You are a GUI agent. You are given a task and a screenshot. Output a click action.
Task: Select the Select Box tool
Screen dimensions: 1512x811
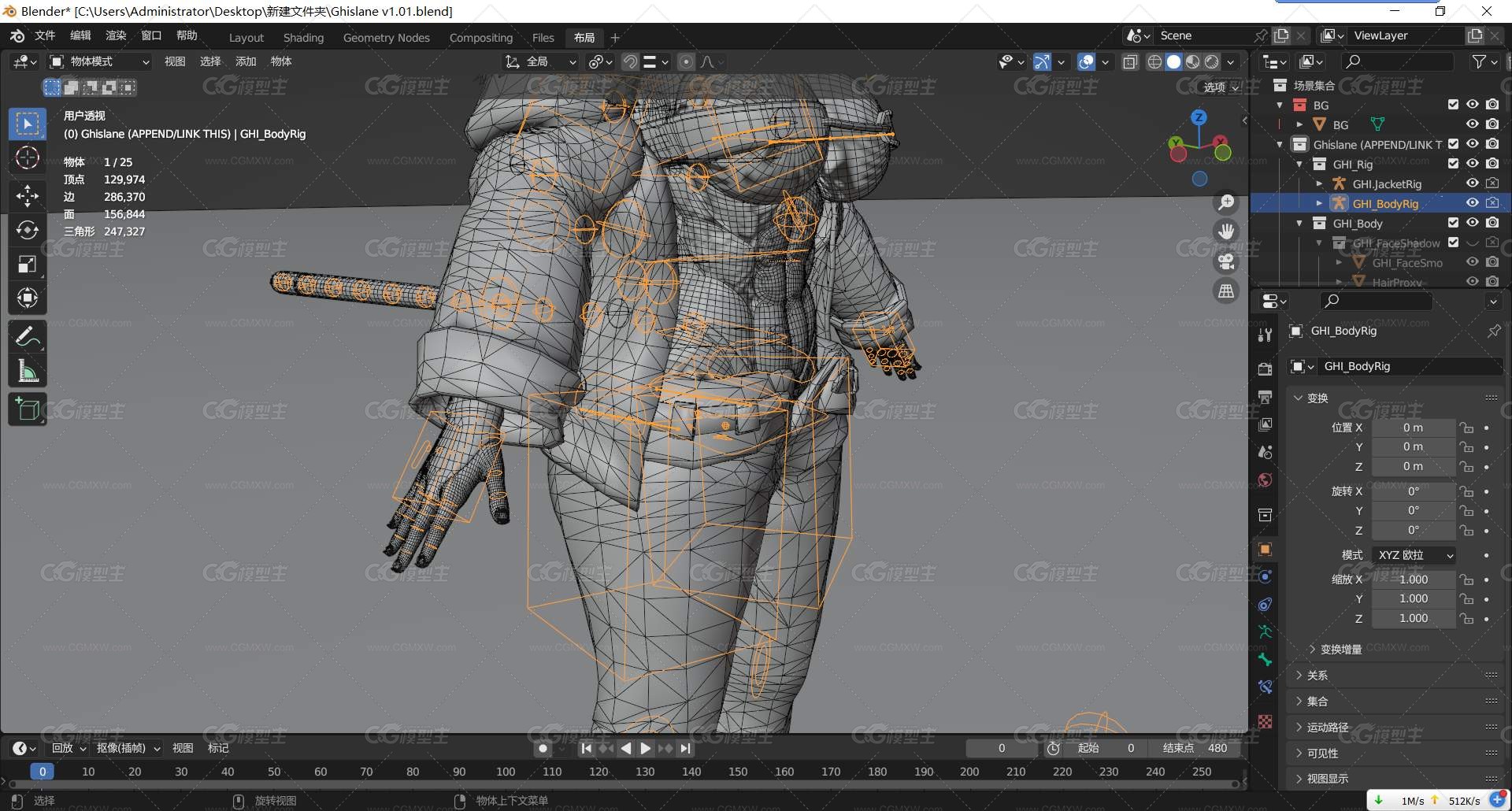28,124
